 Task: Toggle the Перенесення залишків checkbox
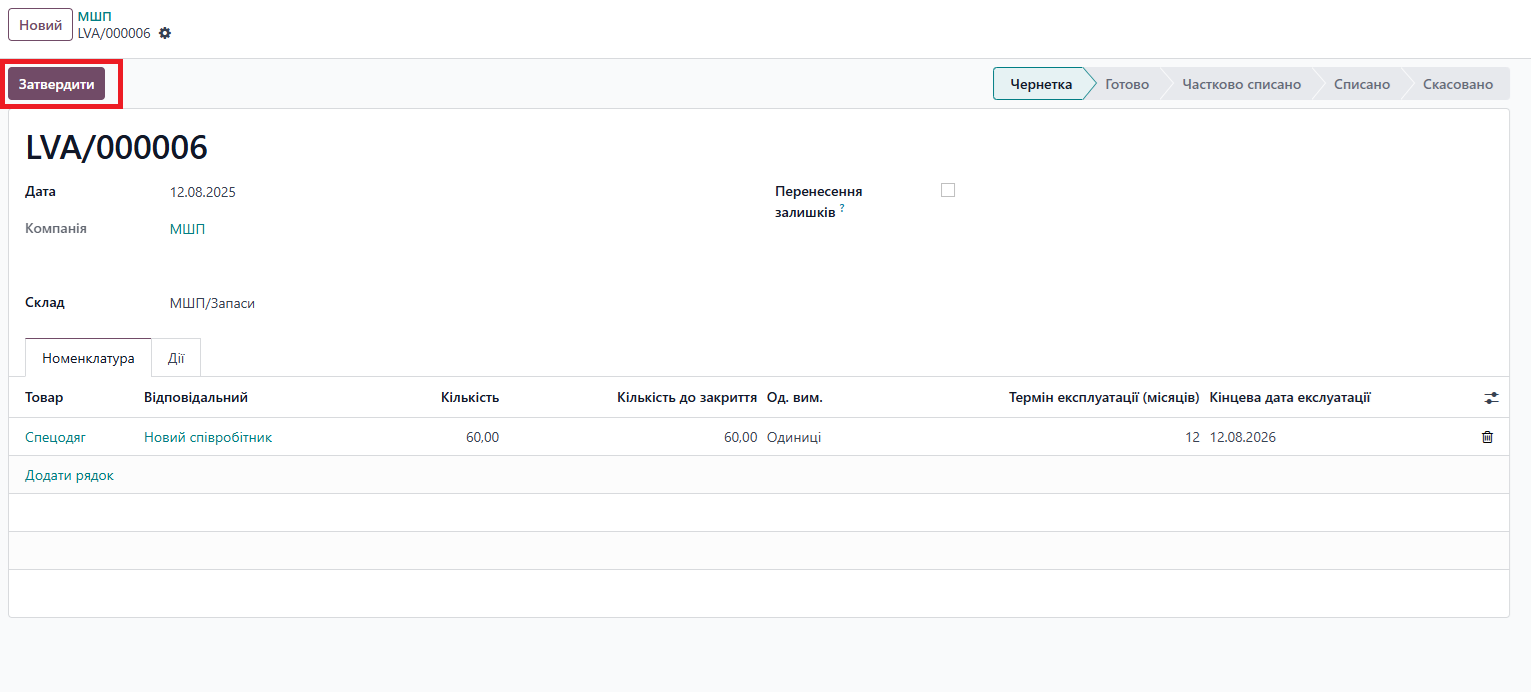(x=948, y=190)
